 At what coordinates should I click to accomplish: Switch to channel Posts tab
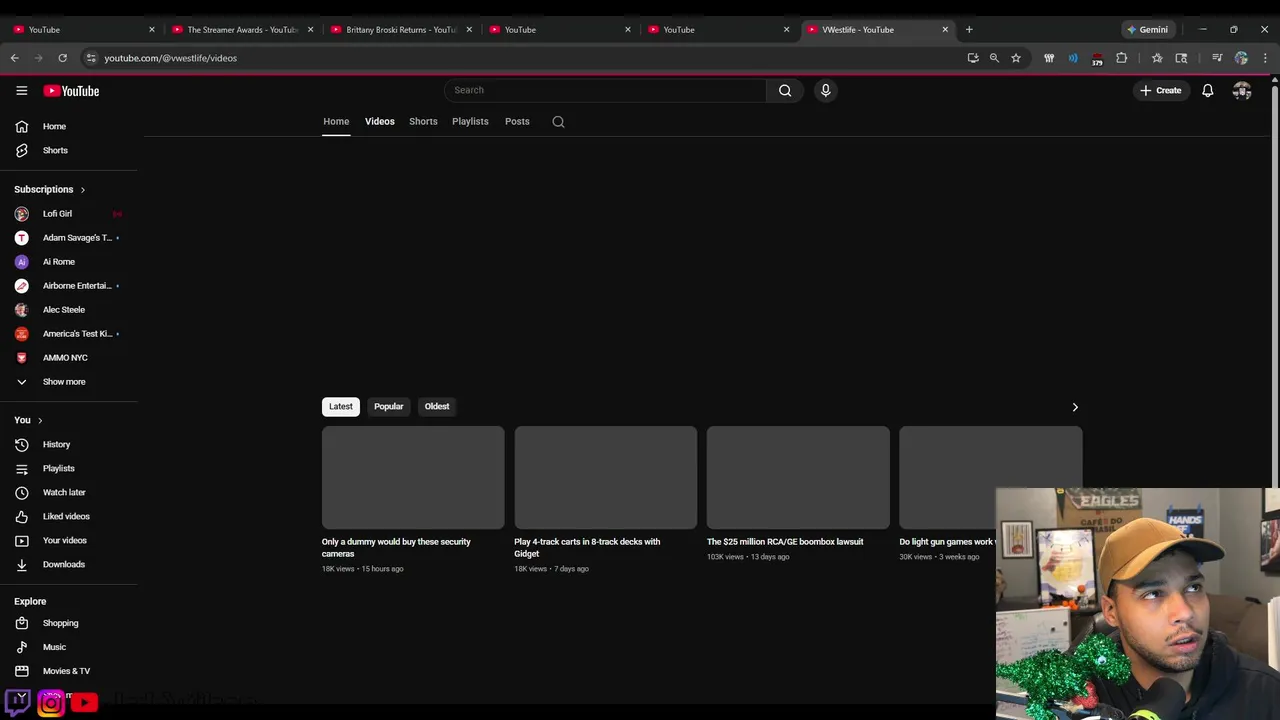coord(517,121)
